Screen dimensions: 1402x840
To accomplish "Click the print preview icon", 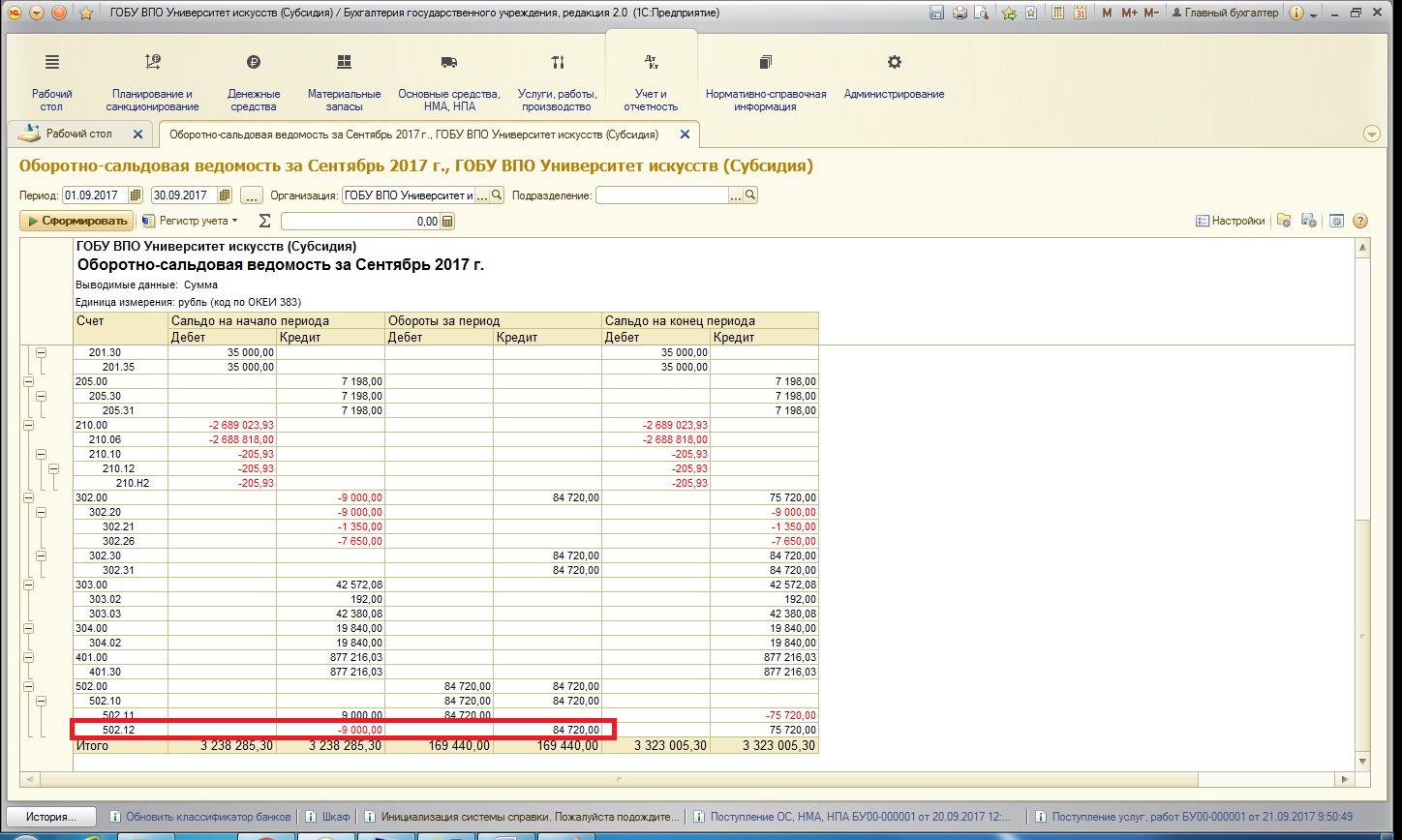I will (x=982, y=14).
